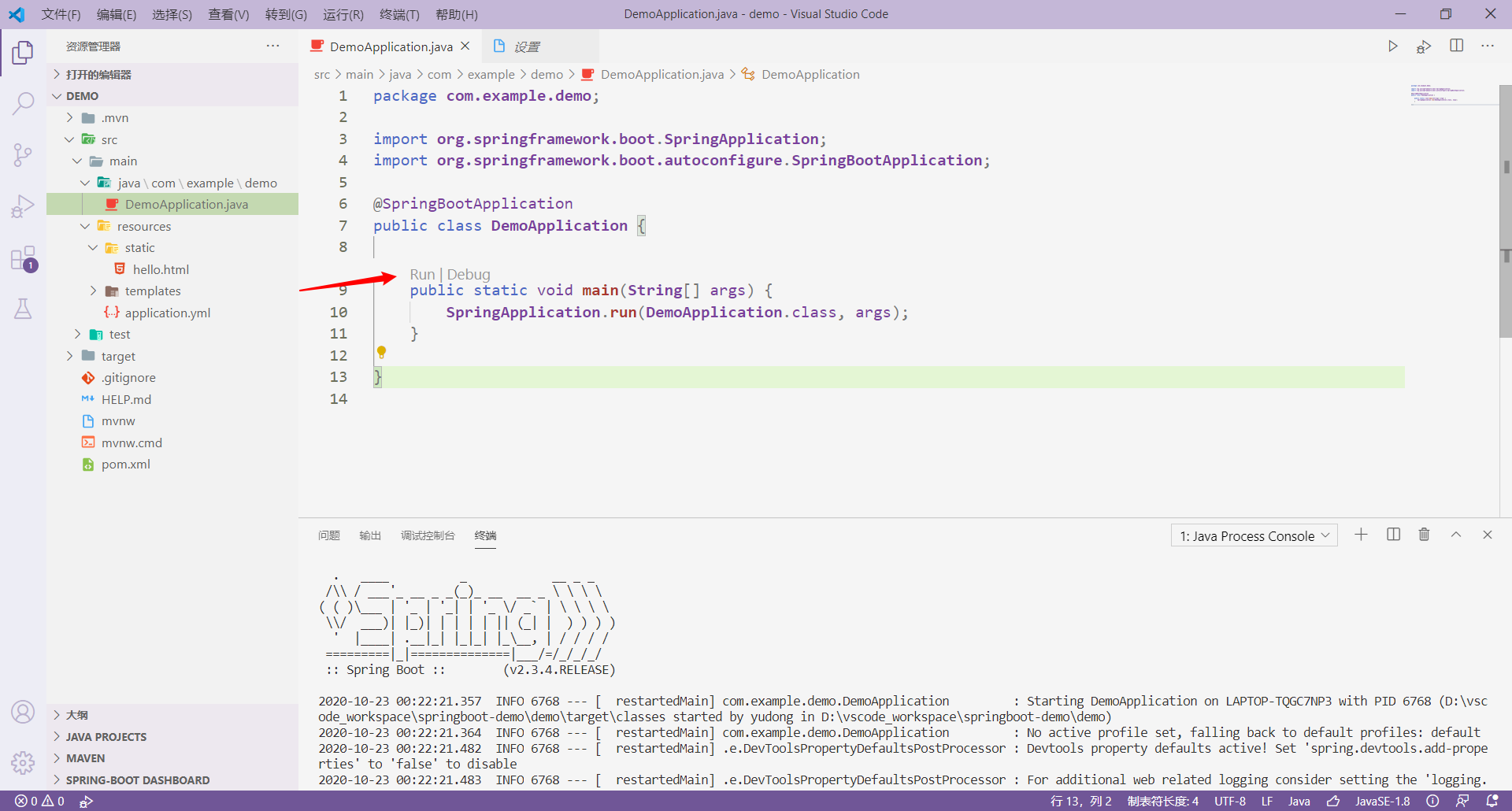Click the debug run icon in editor toolbar
Screen dimensions: 1512x811
1424,46
